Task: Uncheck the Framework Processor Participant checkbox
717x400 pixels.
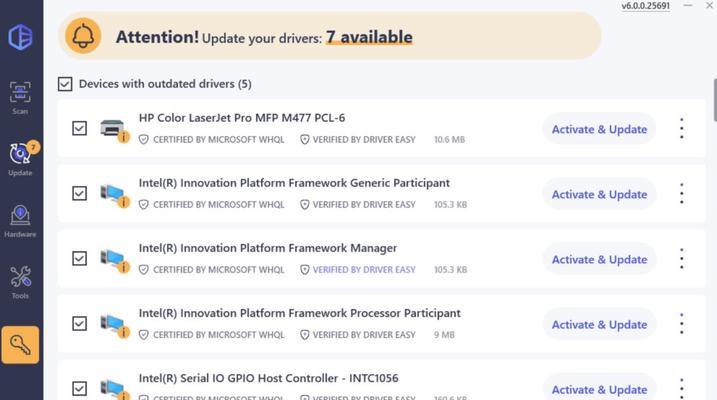Action: point(80,323)
